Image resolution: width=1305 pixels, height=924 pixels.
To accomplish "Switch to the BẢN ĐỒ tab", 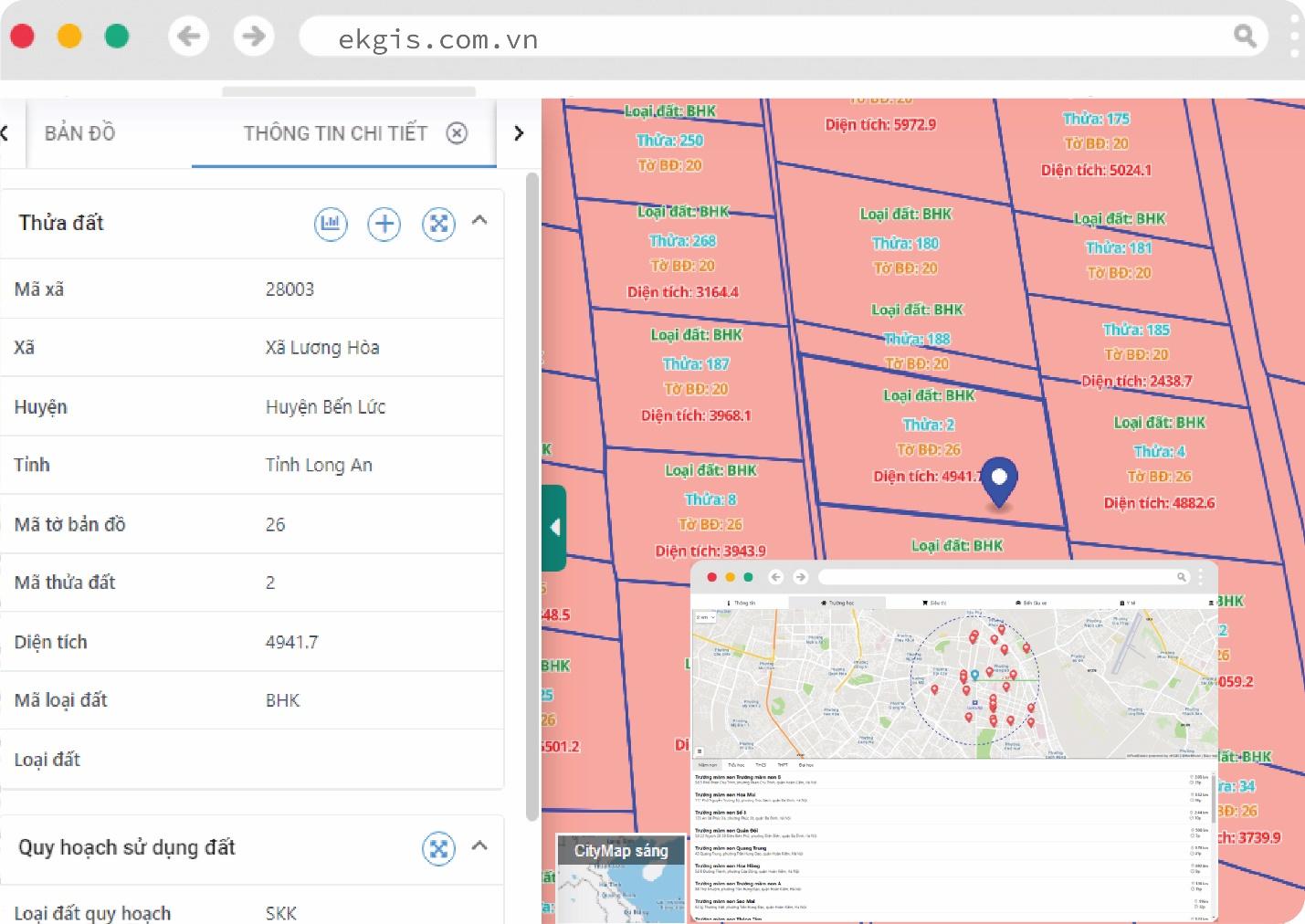I will (80, 133).
